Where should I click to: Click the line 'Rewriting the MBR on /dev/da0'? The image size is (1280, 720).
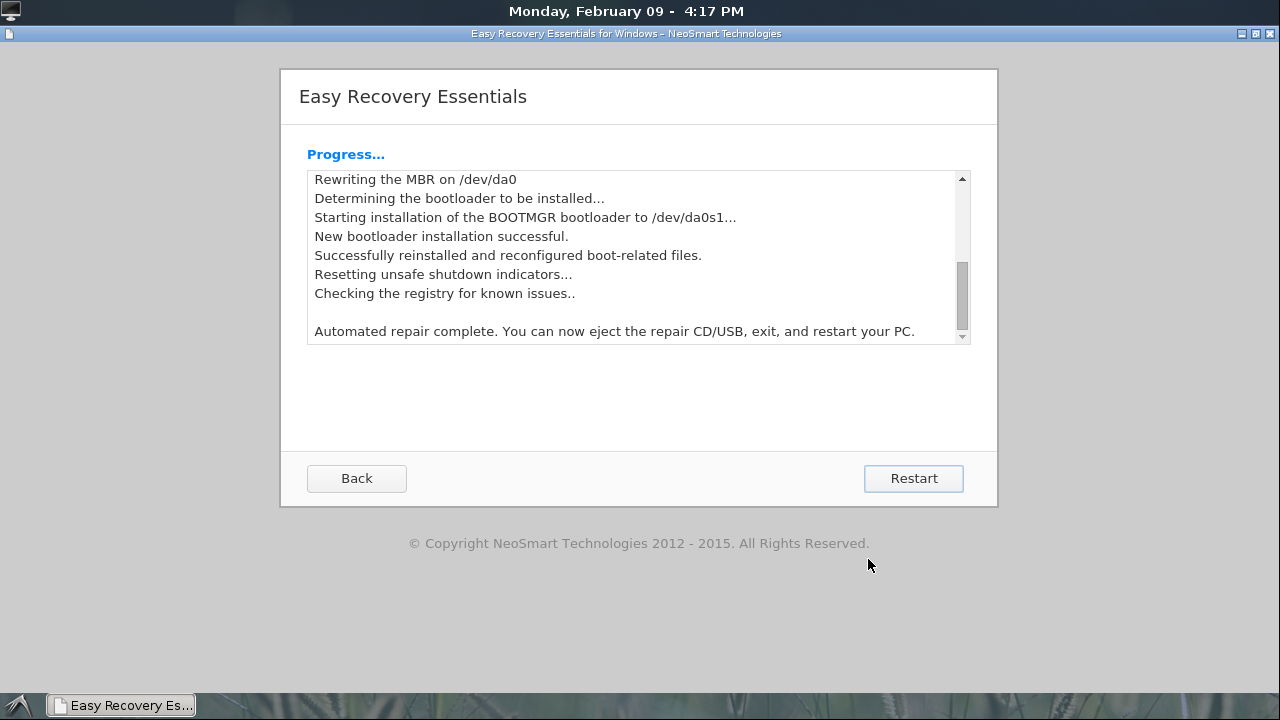pos(415,179)
